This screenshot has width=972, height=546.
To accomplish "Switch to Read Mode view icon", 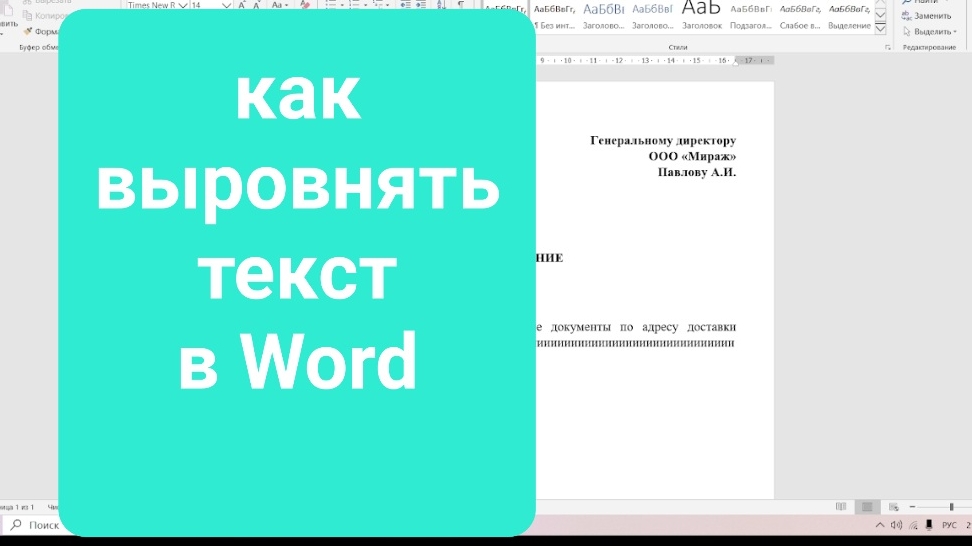I will click(x=841, y=507).
